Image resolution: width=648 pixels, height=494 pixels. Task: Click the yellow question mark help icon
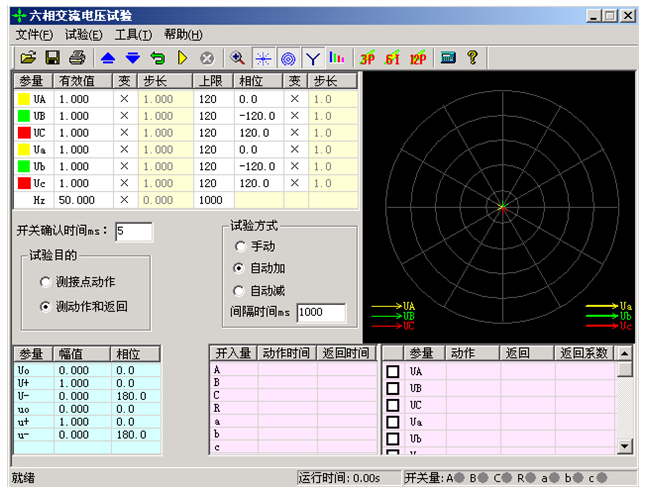point(473,58)
